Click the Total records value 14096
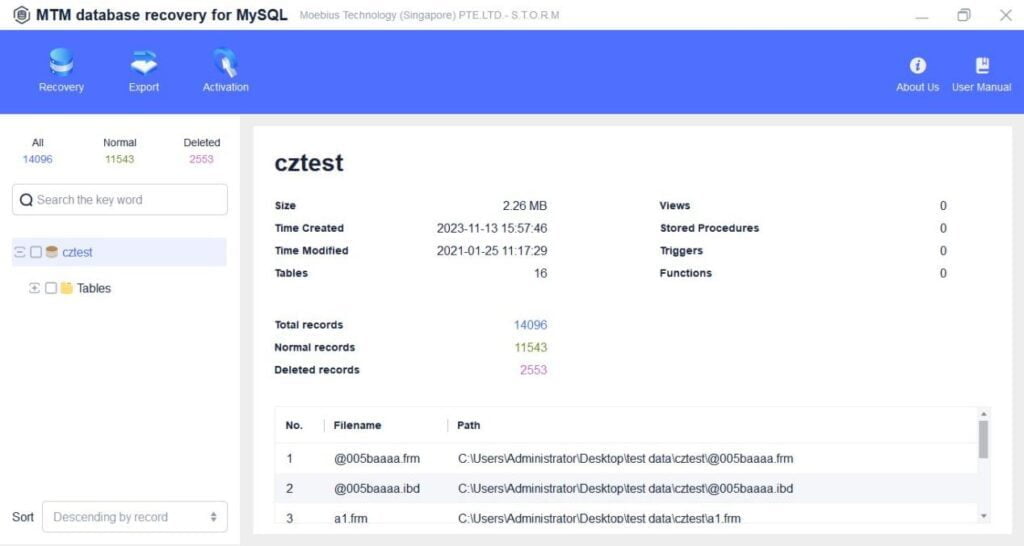Viewport: 1024px width, 546px height. [530, 325]
